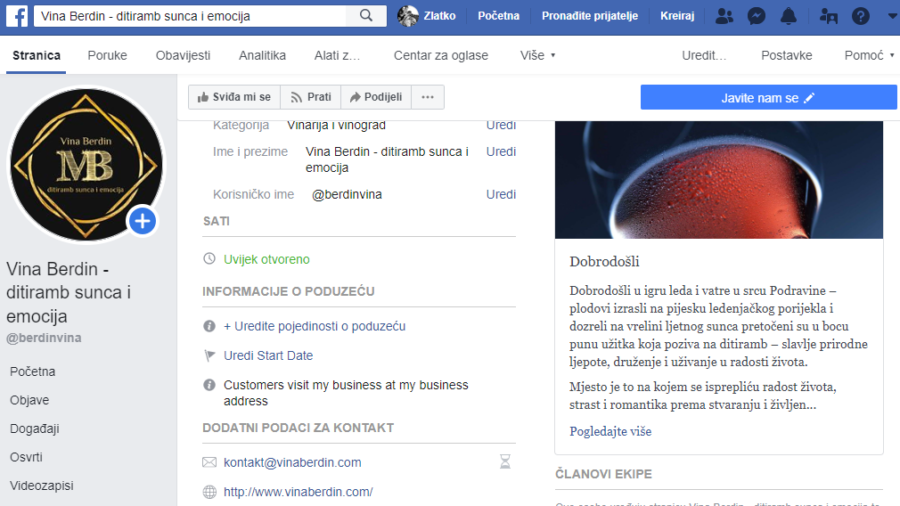900x506 pixels.
Task: Open the three-dots more actions button
Action: [x=428, y=97]
